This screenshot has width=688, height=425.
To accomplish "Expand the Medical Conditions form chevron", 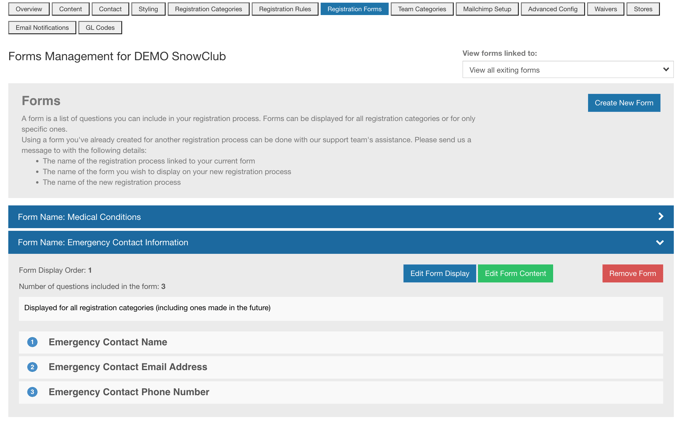I will tap(660, 217).
